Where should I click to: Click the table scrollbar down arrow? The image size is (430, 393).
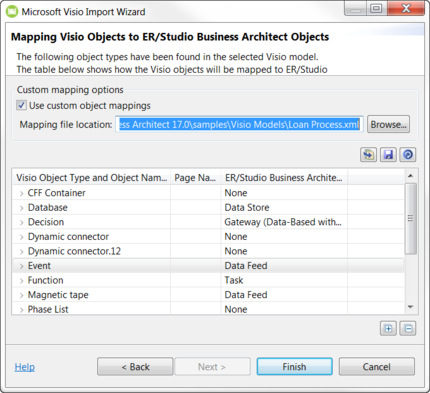pos(411,307)
